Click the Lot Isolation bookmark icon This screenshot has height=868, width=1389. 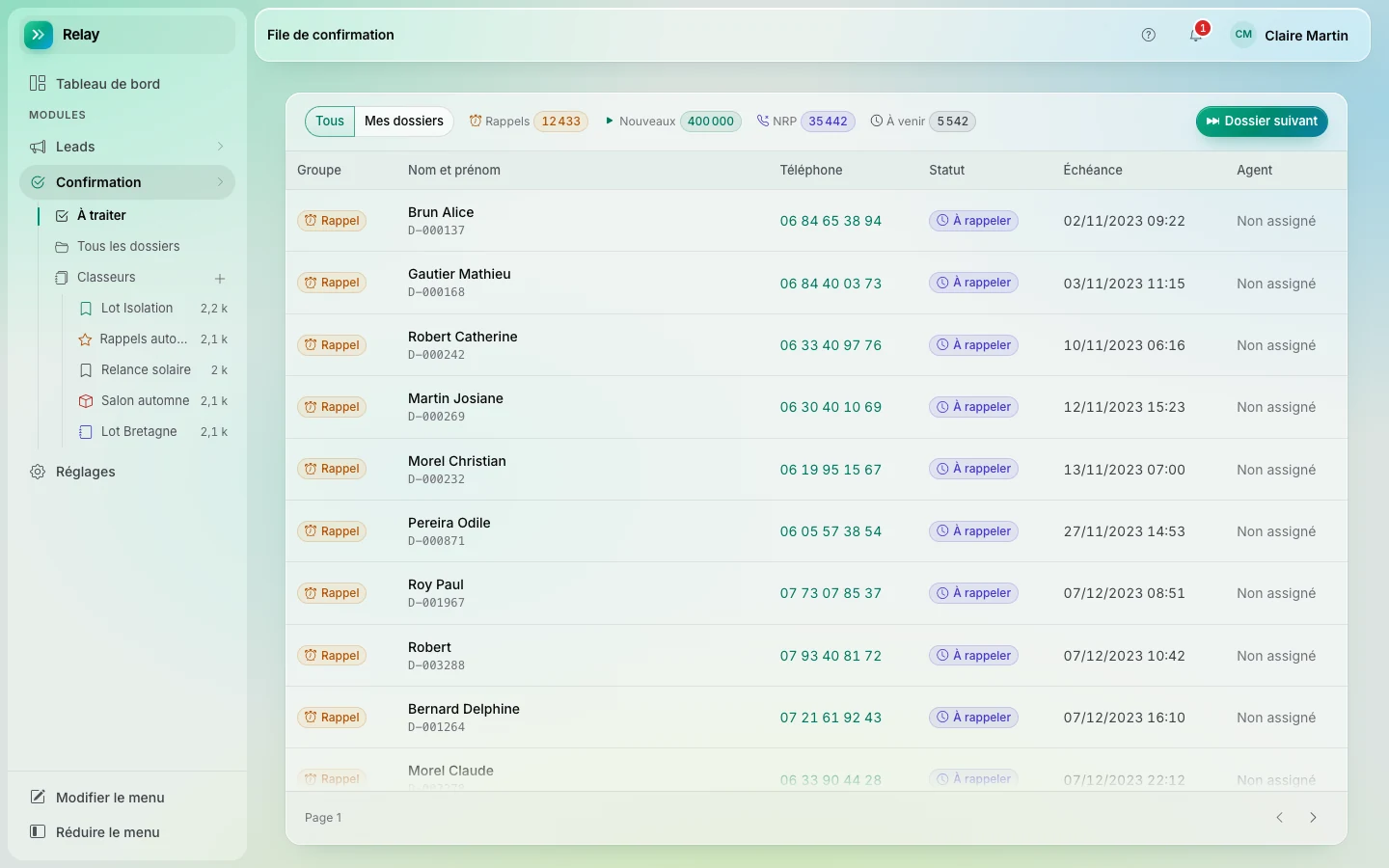pos(86,309)
